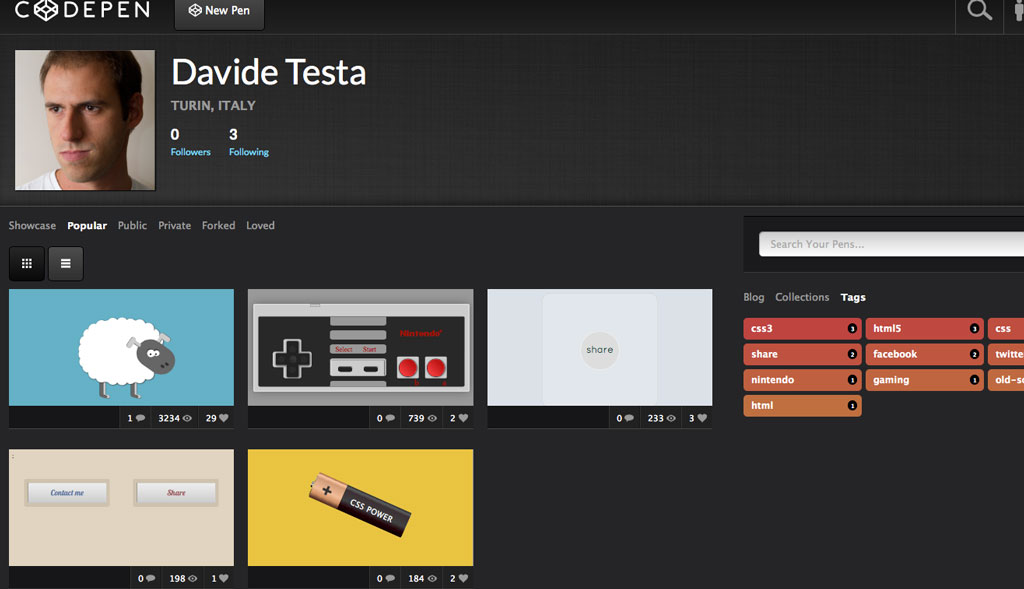Open the Collections section
Screen dimensions: 1024x589
pos(802,297)
